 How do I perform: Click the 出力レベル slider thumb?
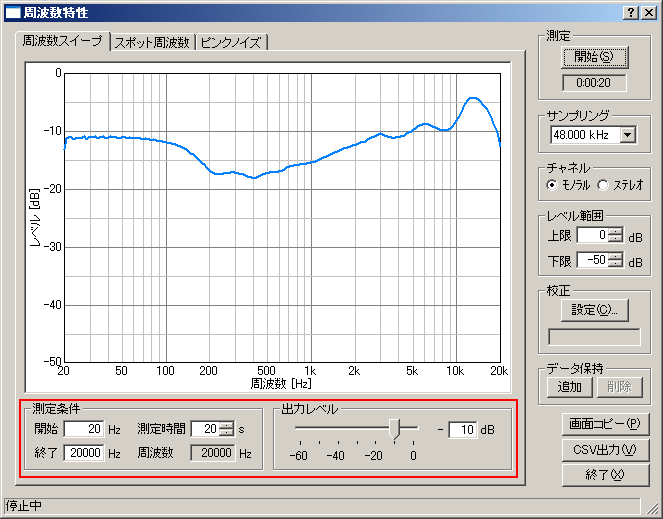[394, 429]
